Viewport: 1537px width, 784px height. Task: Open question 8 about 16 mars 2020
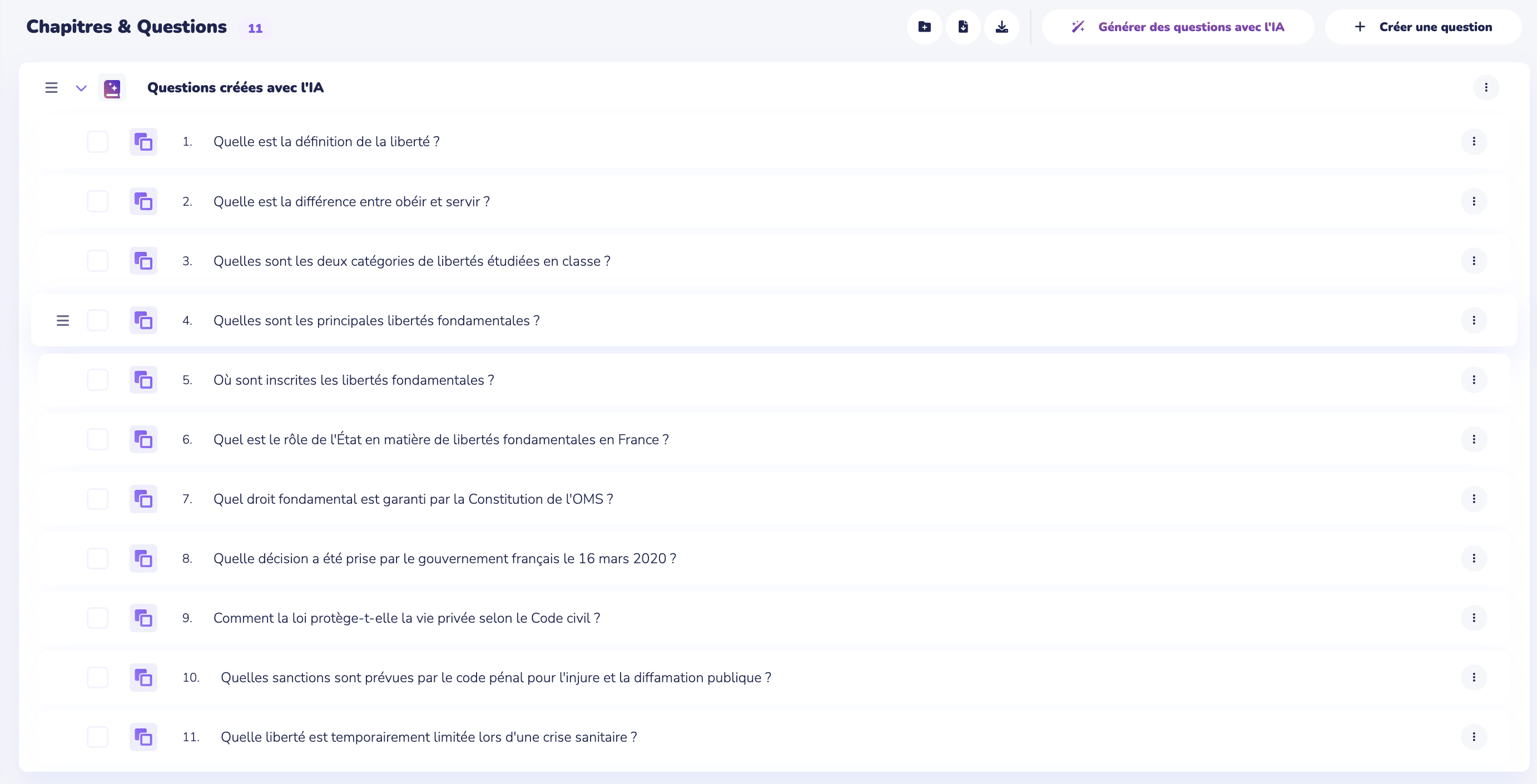(x=444, y=558)
